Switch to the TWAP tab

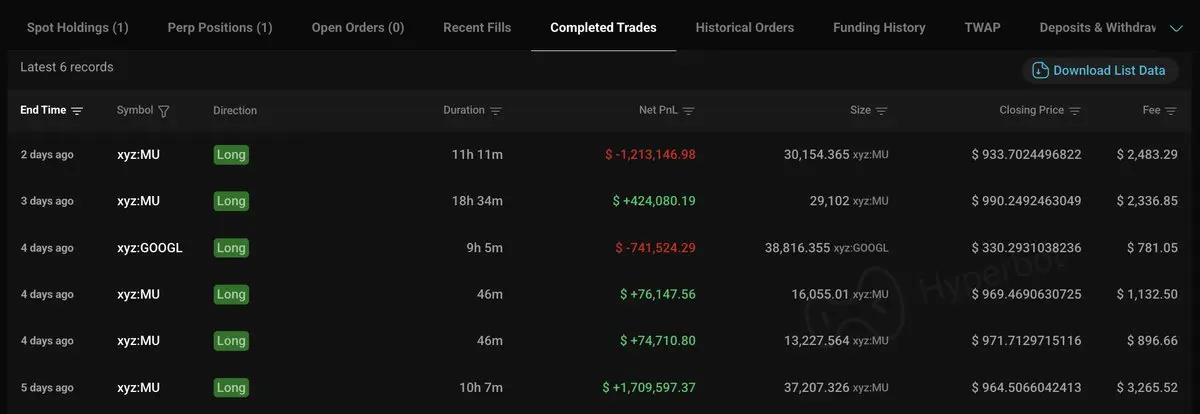click(982, 27)
